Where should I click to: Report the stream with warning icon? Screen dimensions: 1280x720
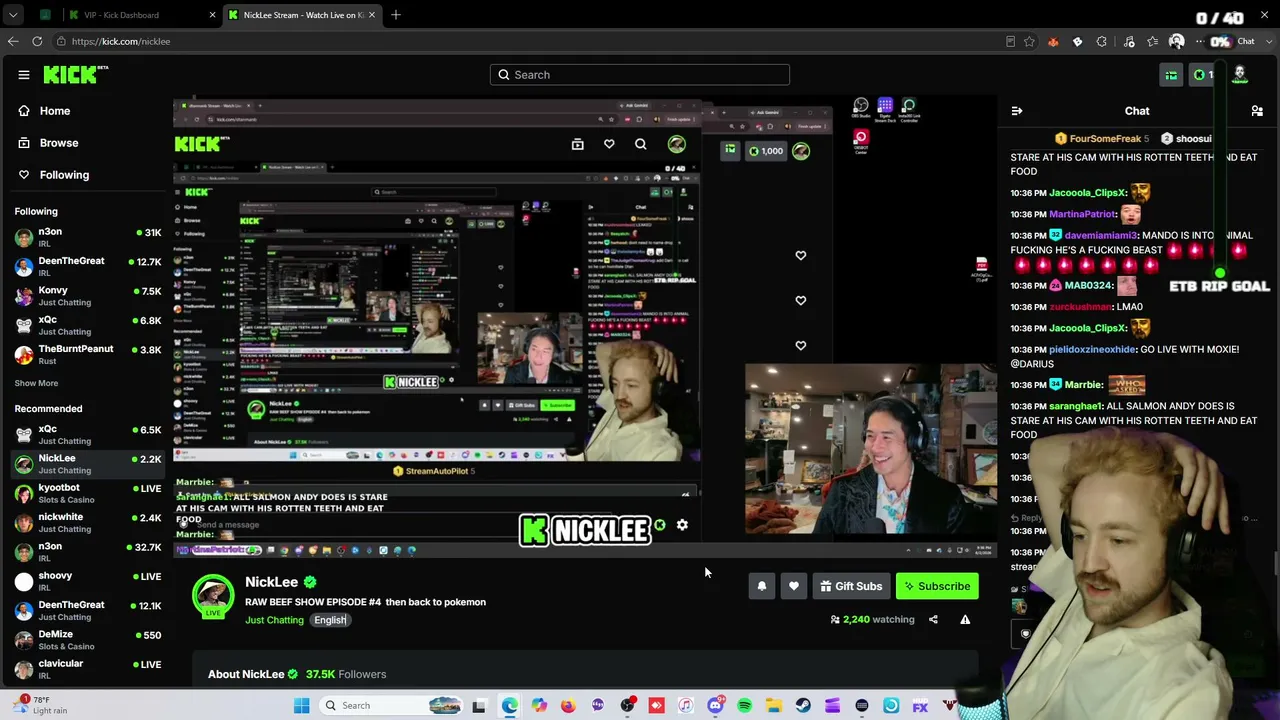[x=965, y=620]
